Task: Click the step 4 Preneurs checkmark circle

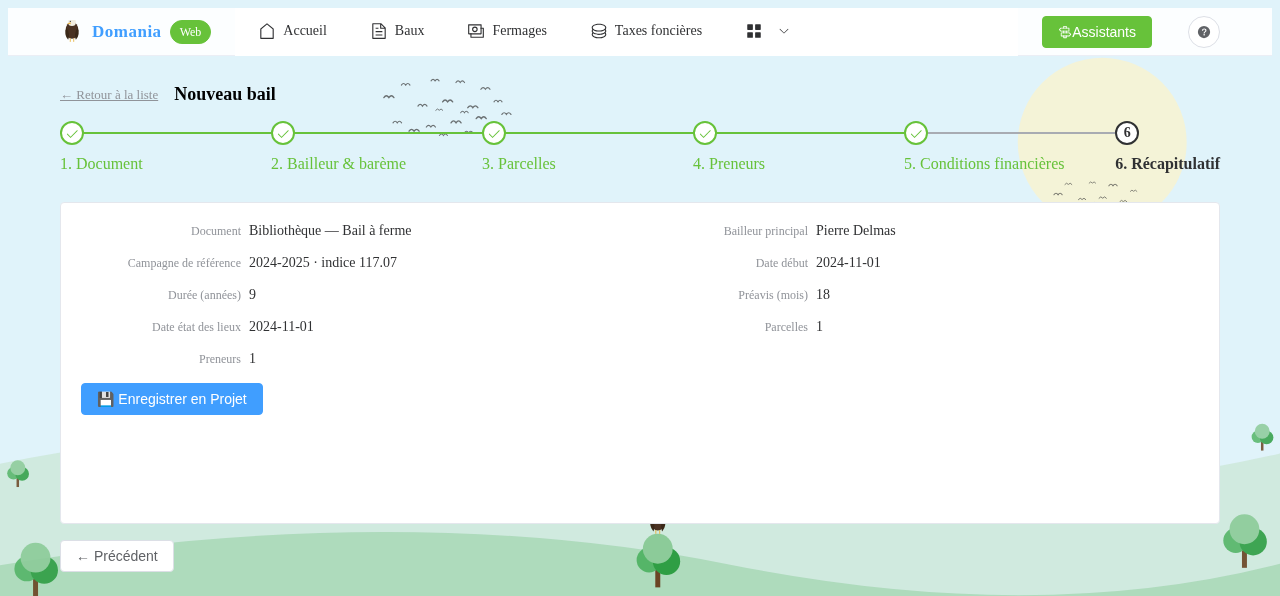Action: click(705, 133)
